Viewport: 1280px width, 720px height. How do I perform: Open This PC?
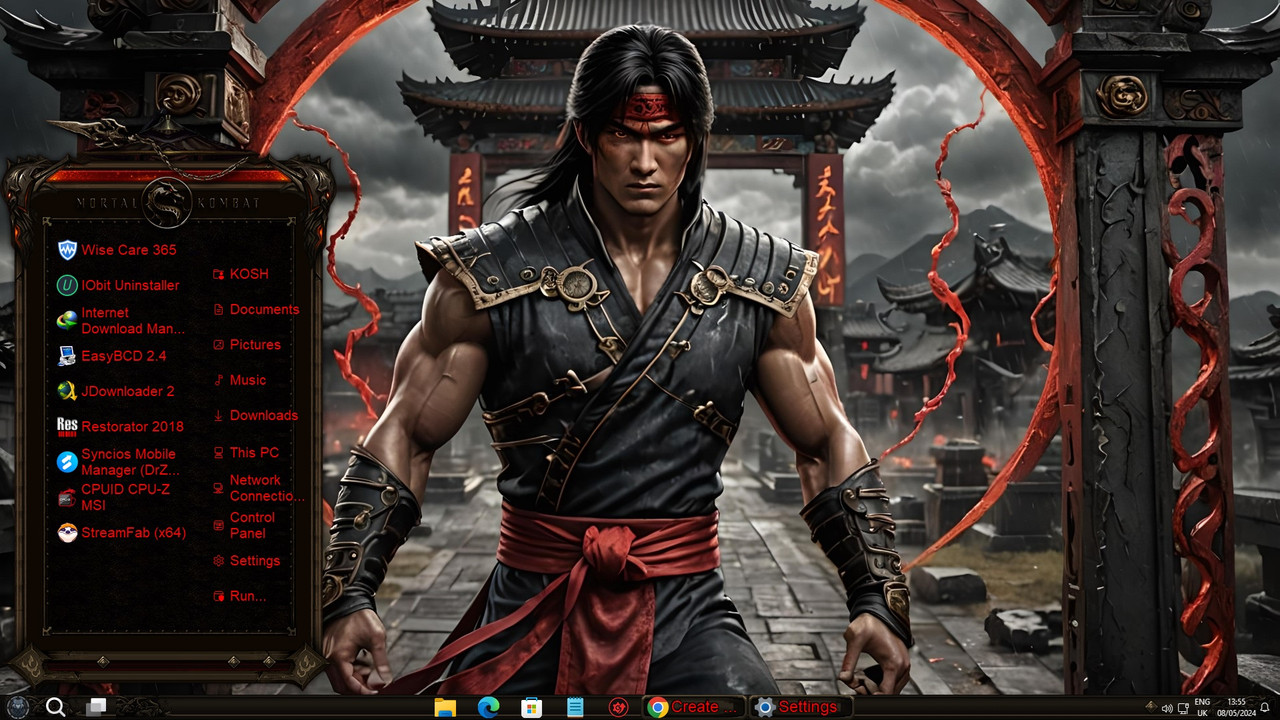point(246,452)
